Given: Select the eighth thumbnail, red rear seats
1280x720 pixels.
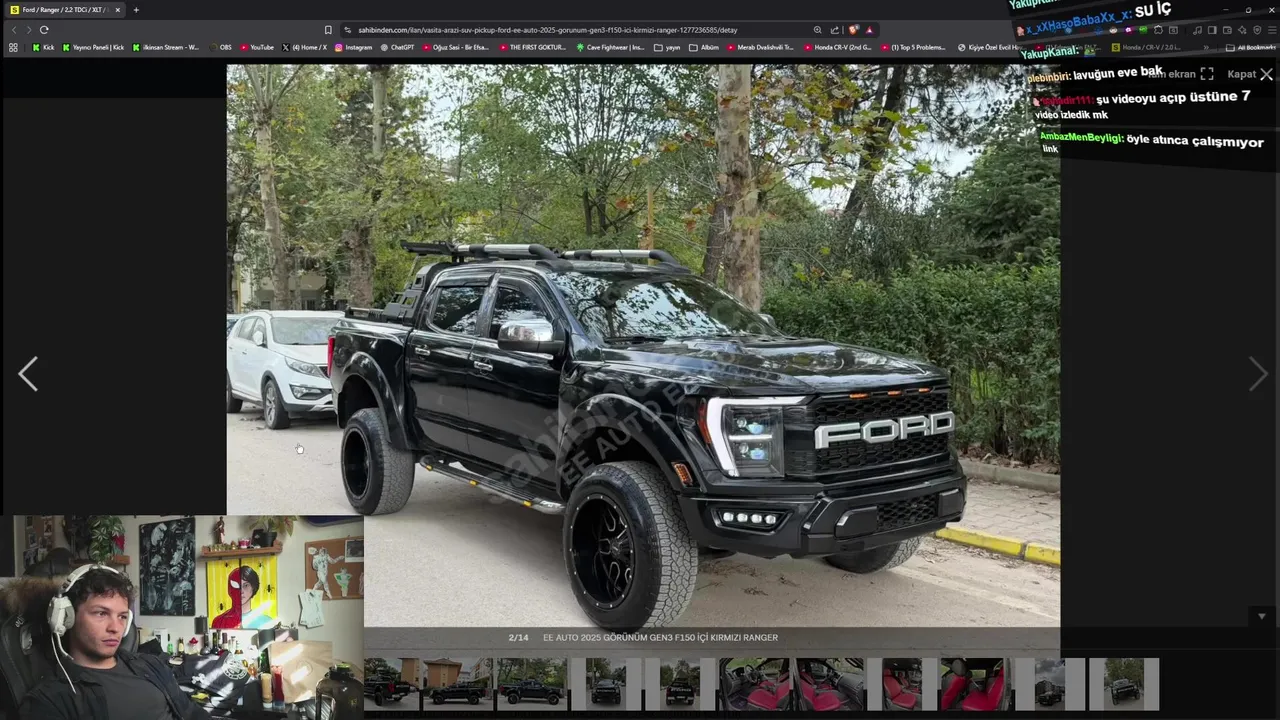Looking at the screenshot, I should click(x=902, y=684).
